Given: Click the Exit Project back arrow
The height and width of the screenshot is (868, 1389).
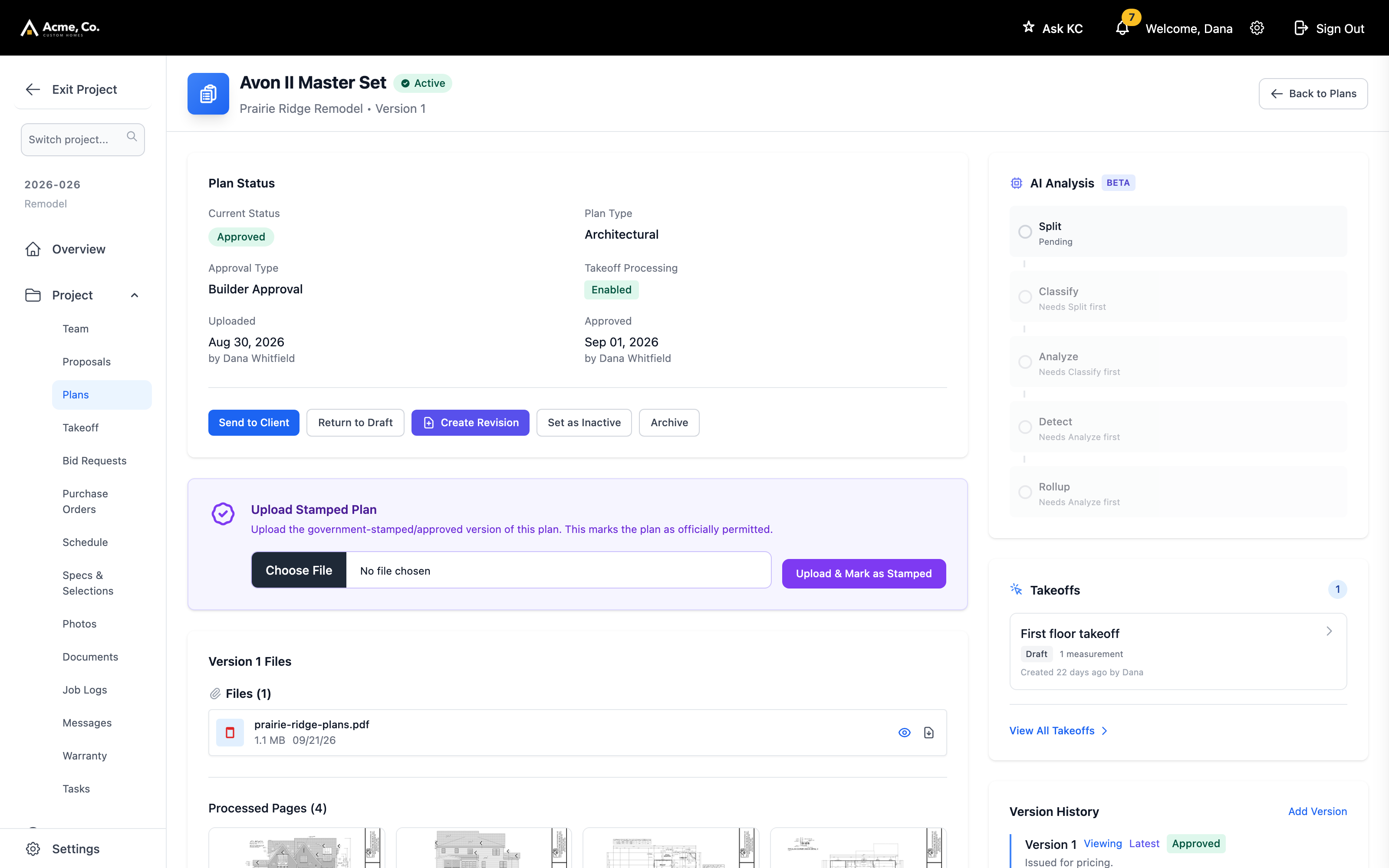Looking at the screenshot, I should [x=33, y=89].
